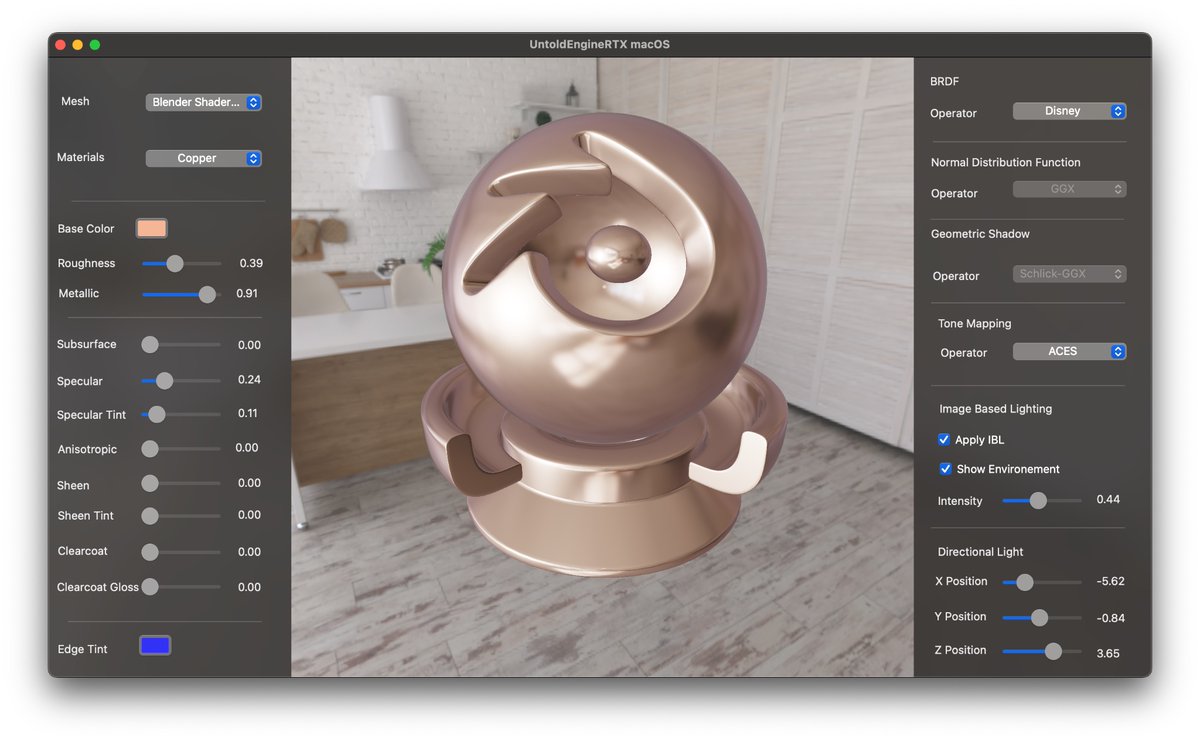The image size is (1200, 741).
Task: Click the Specular Tint slider handle
Action: pos(157,414)
